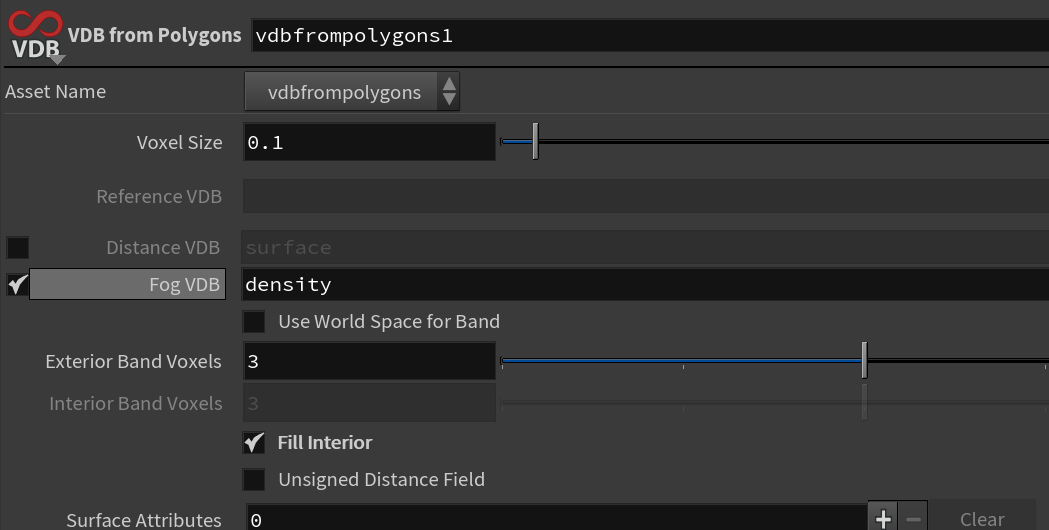Disable the Fog VDB checkbox
The height and width of the screenshot is (530, 1049).
(x=17, y=284)
